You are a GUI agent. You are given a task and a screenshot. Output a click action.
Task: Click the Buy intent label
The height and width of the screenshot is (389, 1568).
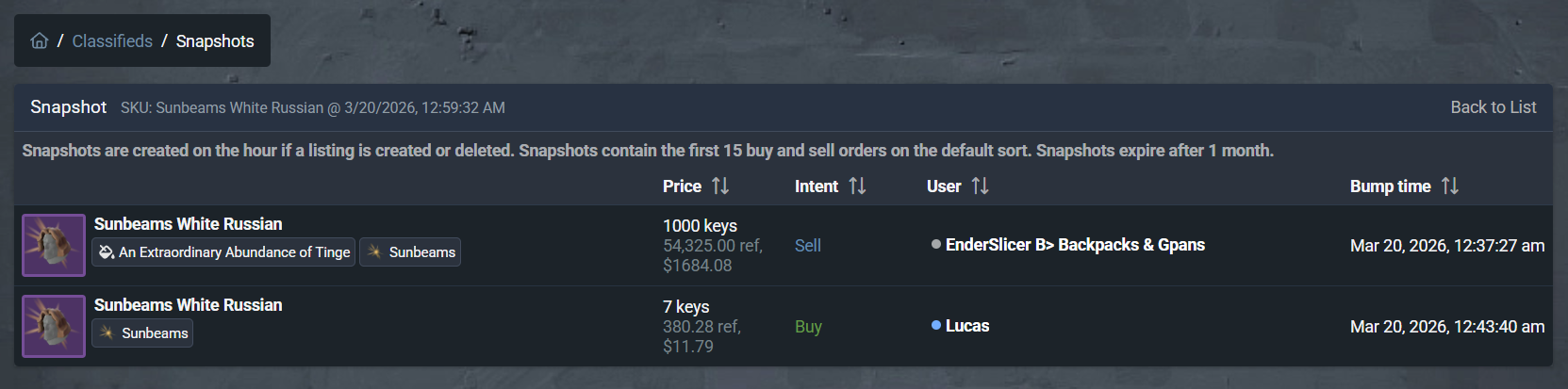(x=808, y=327)
